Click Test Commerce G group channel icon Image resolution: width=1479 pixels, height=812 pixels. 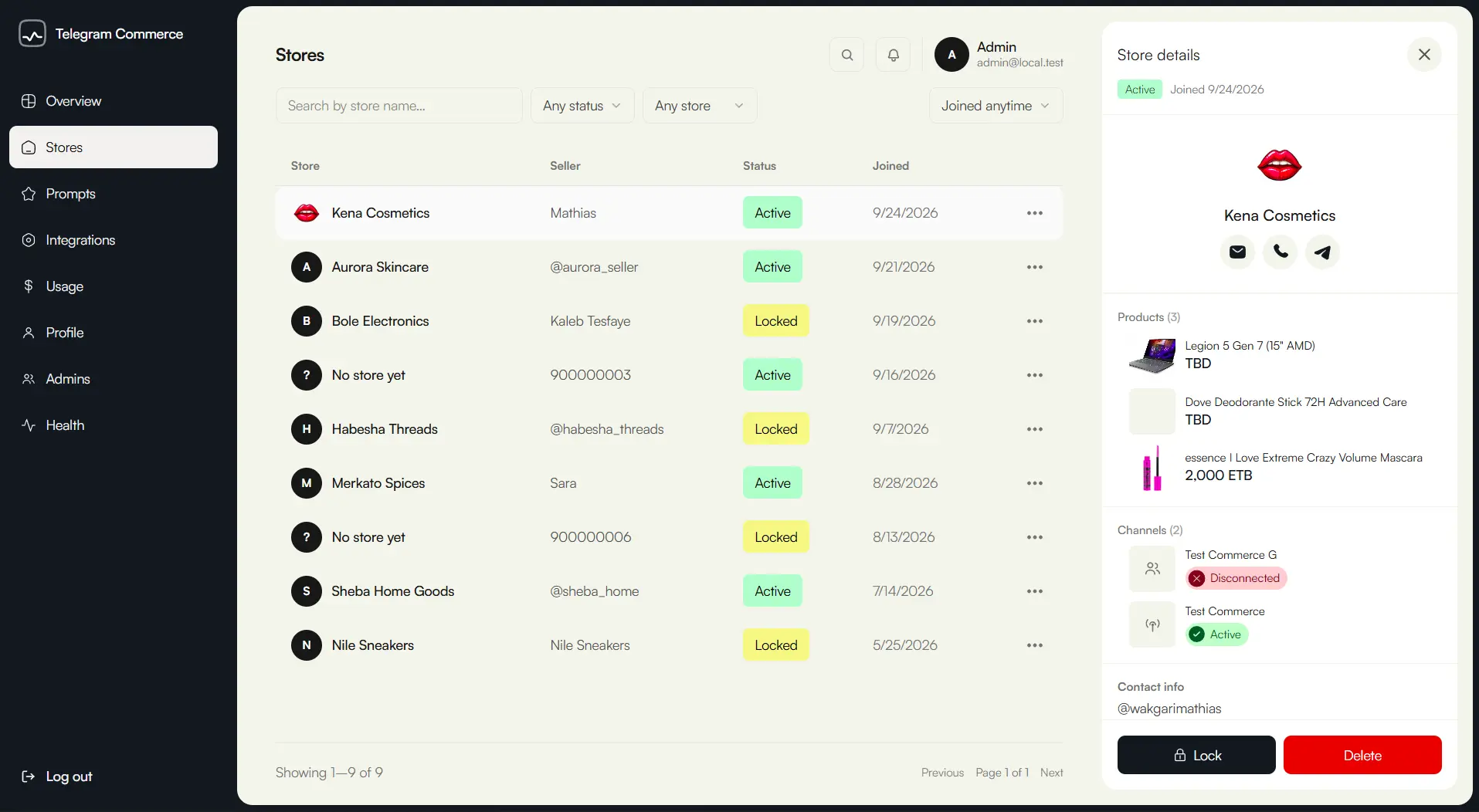point(1152,569)
